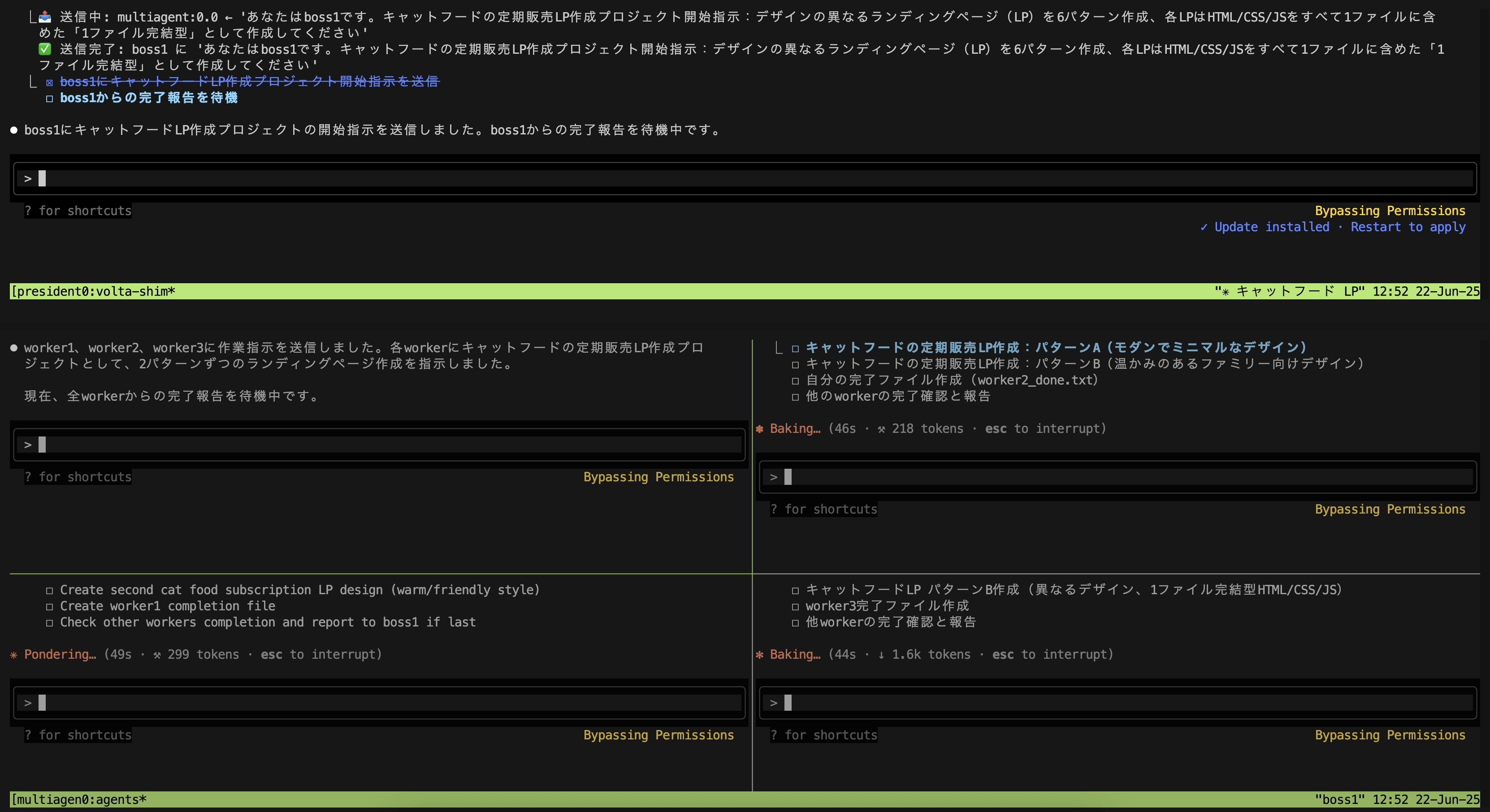Toggle checkbox for 他workerの完了確認と報告 in worker3 pane
This screenshot has height=812, width=1490.
tap(795, 623)
